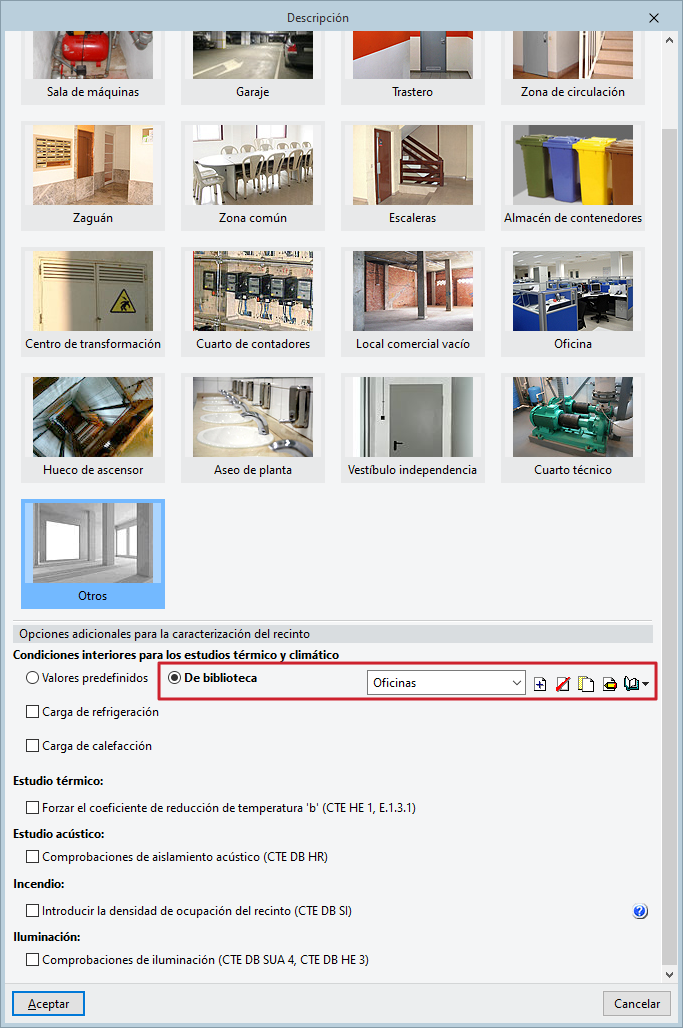The image size is (683, 1028).
Task: Open the Oficinas library combo box
Action: (446, 682)
